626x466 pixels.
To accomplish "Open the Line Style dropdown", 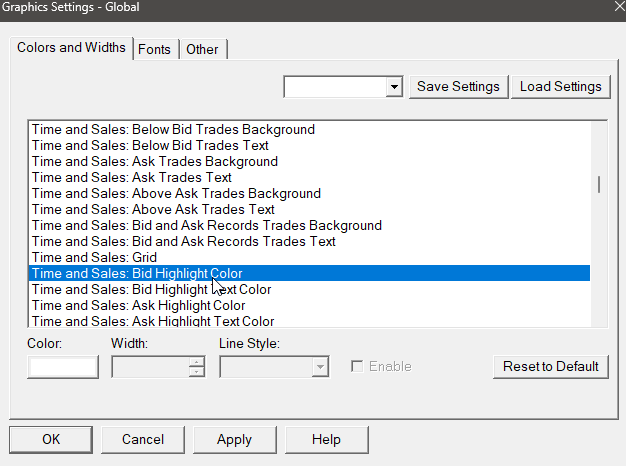I will click(319, 367).
